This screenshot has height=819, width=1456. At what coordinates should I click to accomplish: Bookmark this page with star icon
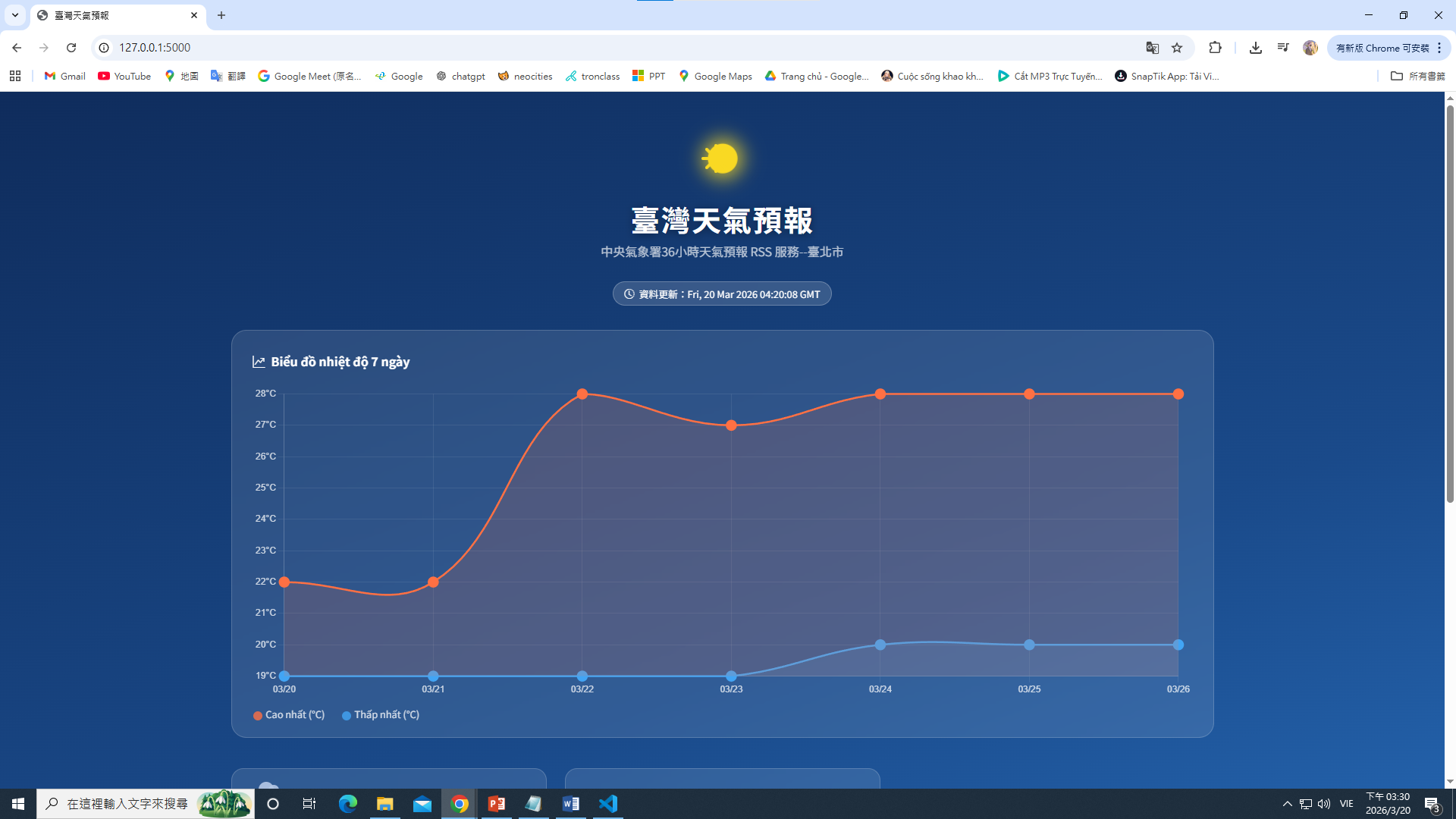tap(1177, 48)
